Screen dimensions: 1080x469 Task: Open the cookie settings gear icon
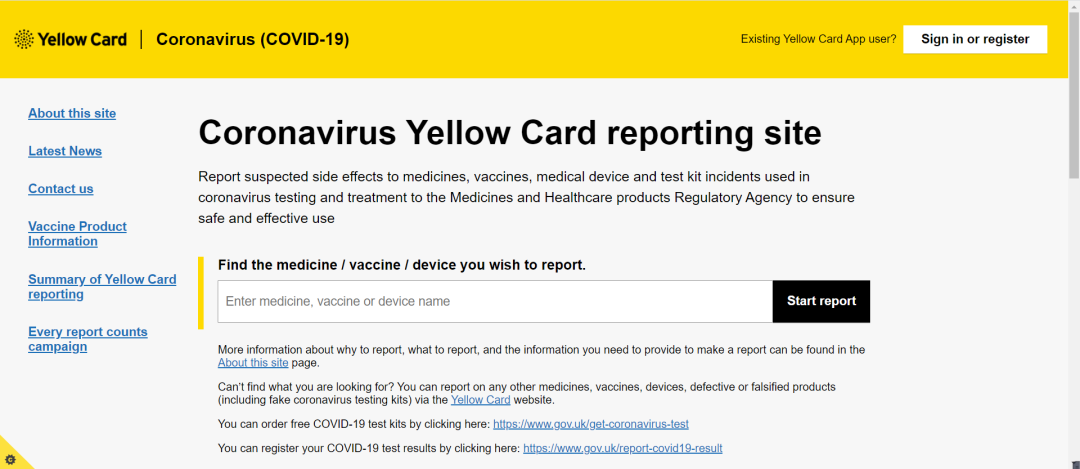point(10,459)
